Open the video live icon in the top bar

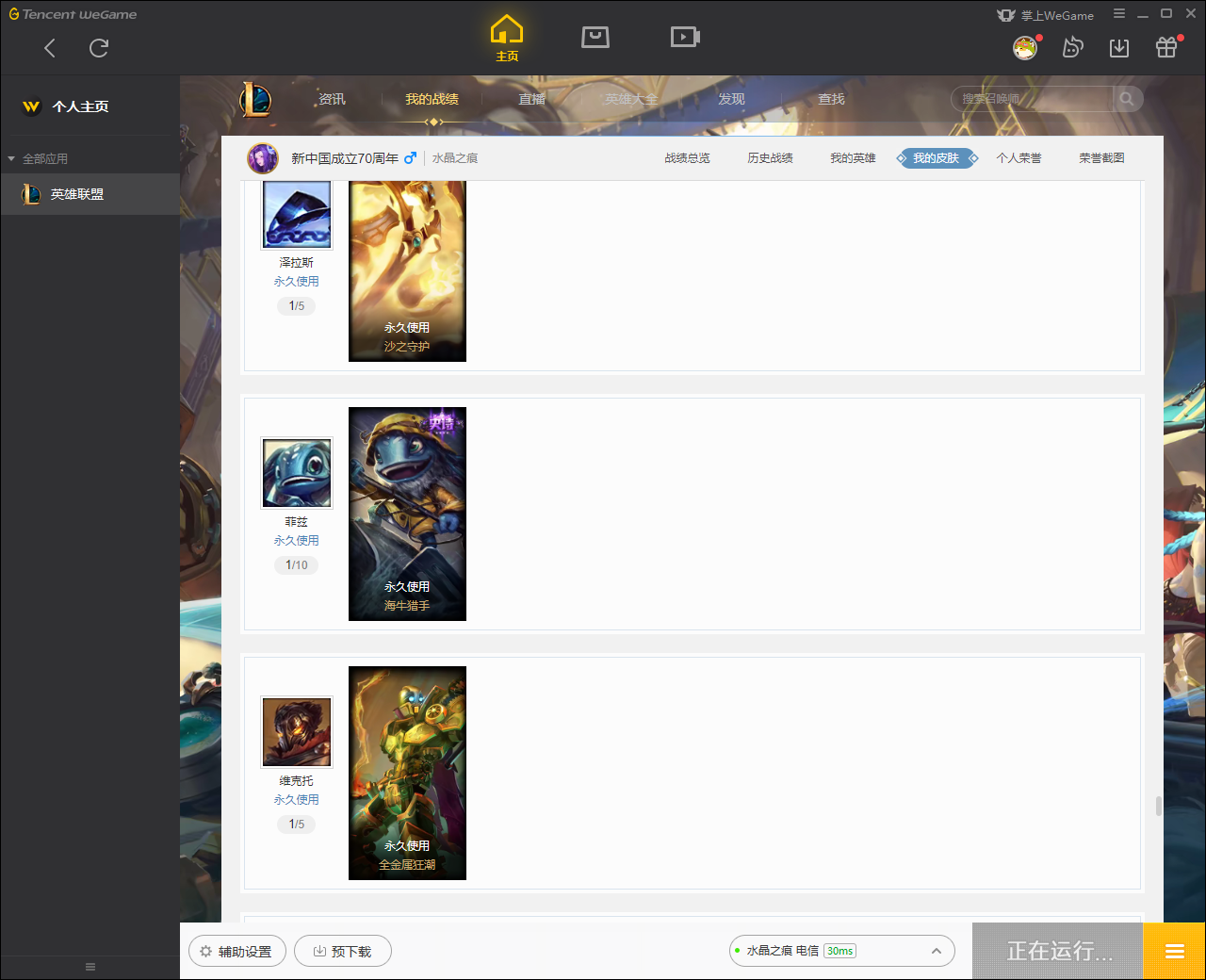[685, 37]
